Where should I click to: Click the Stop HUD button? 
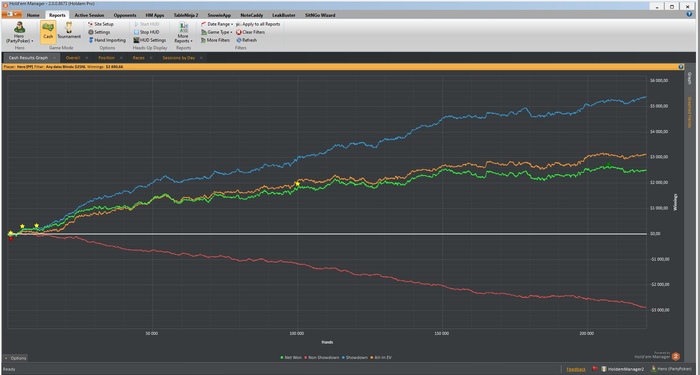[x=146, y=32]
